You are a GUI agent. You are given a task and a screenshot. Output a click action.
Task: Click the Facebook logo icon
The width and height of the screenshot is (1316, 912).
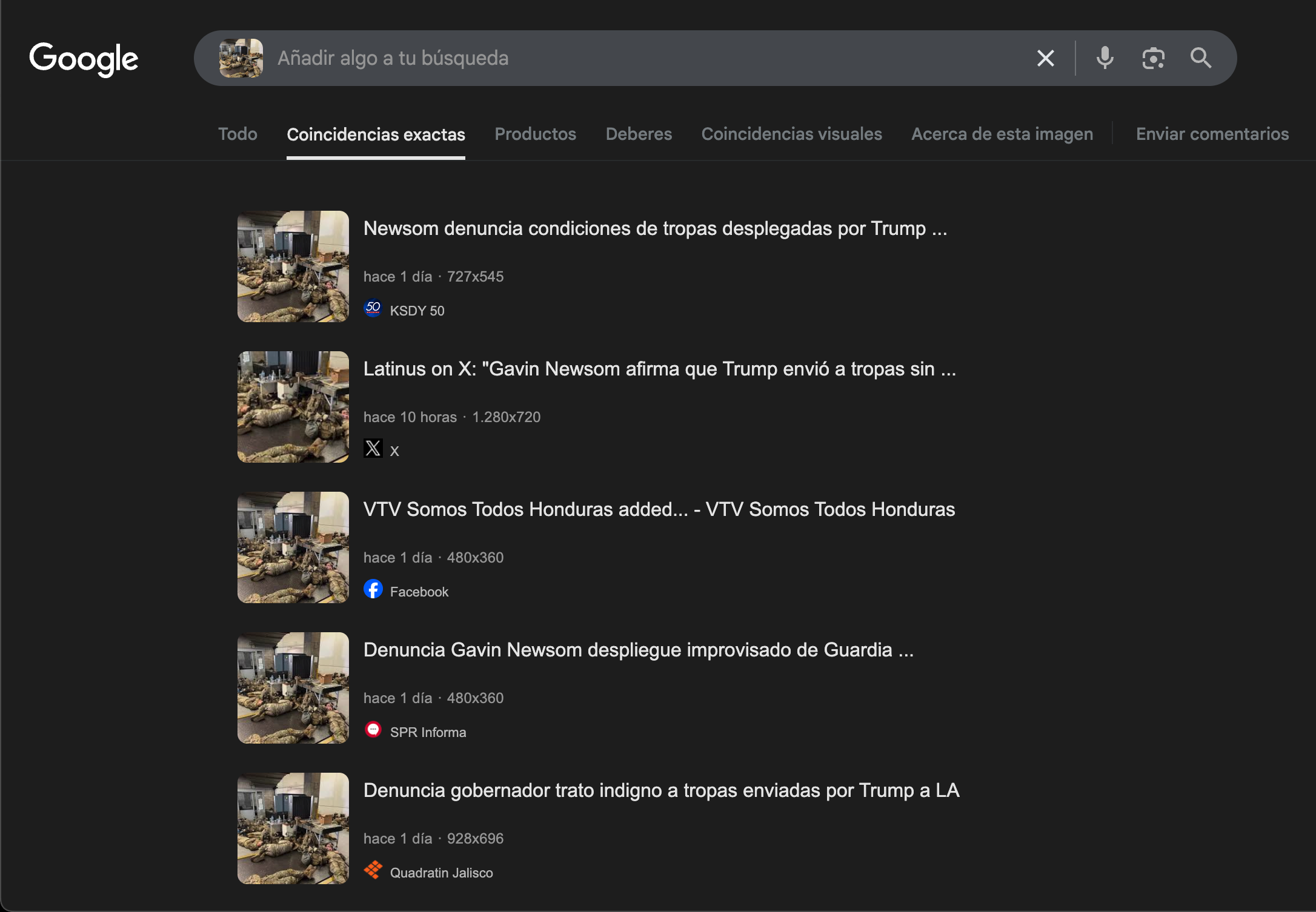[x=373, y=589]
